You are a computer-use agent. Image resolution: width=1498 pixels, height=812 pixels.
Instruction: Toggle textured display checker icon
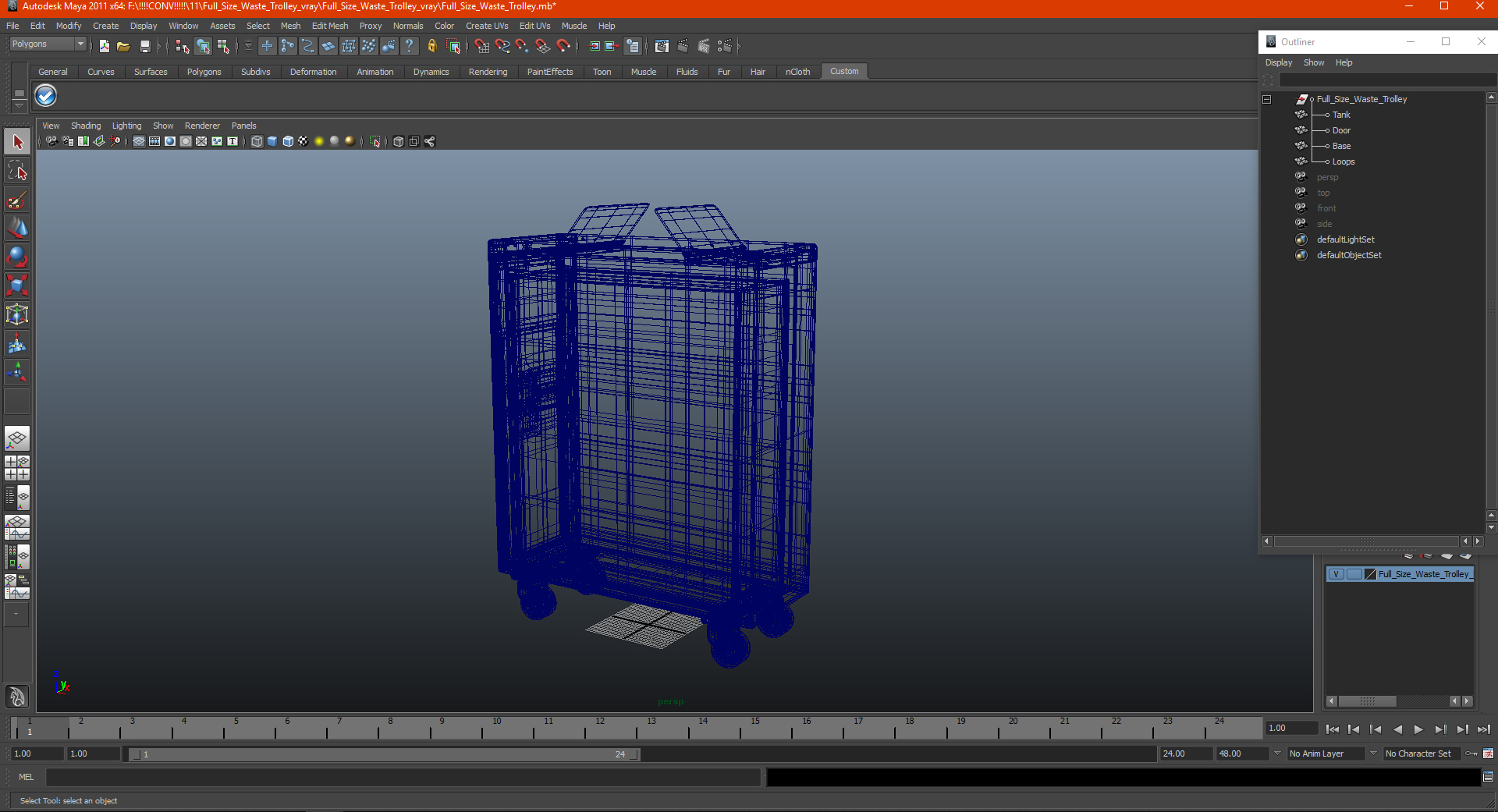(304, 141)
